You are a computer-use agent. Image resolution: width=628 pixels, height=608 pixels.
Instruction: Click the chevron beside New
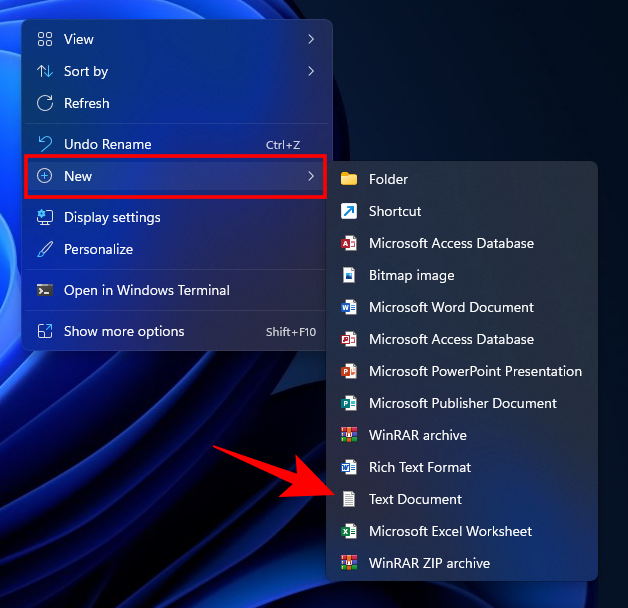pyautogui.click(x=311, y=176)
